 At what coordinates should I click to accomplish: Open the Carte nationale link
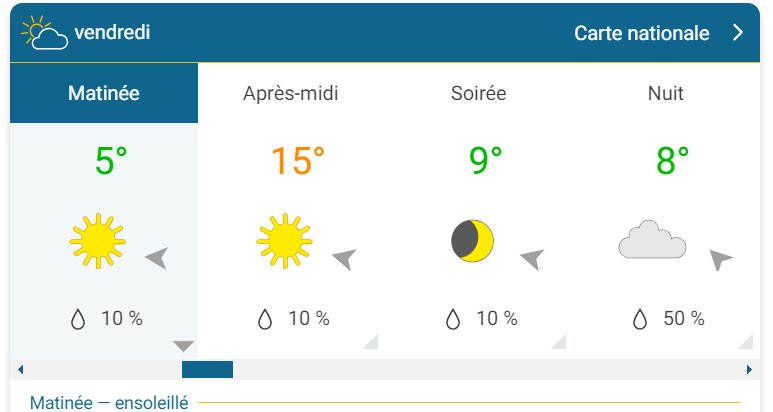click(641, 33)
